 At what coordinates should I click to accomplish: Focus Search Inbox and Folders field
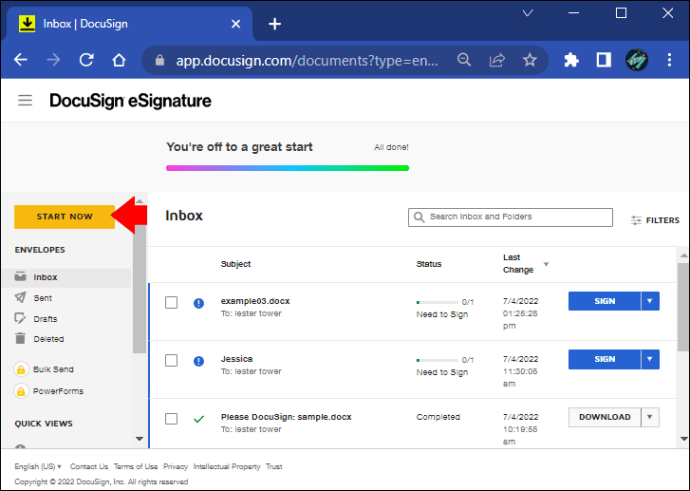click(510, 217)
